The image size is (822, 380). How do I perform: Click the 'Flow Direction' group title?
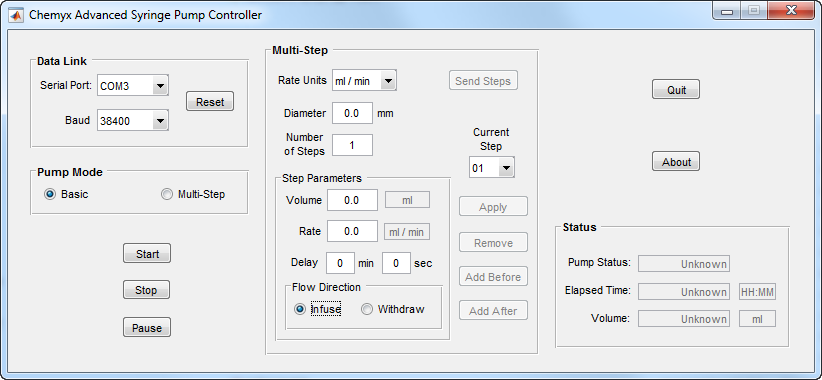(326, 287)
